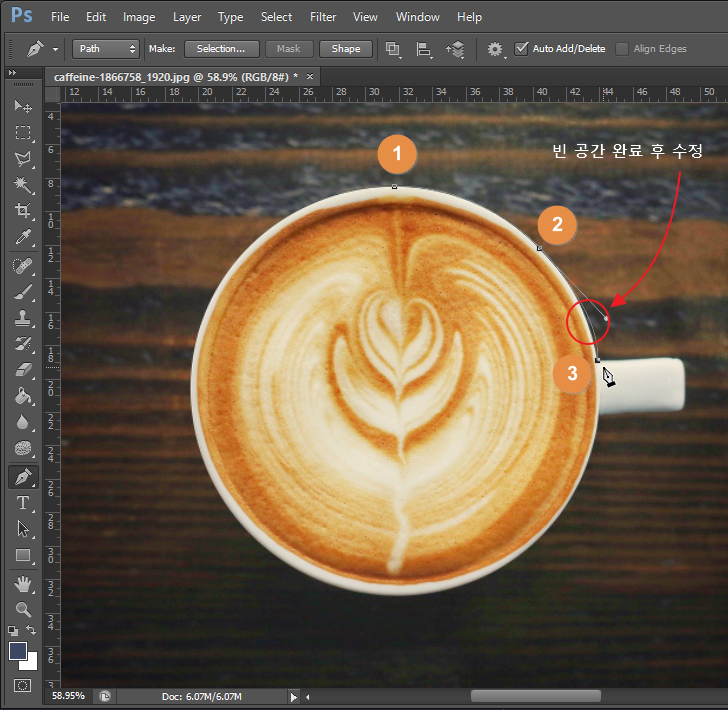Select the Rectangle shape tool
This screenshot has height=710, width=728.
click(22, 555)
